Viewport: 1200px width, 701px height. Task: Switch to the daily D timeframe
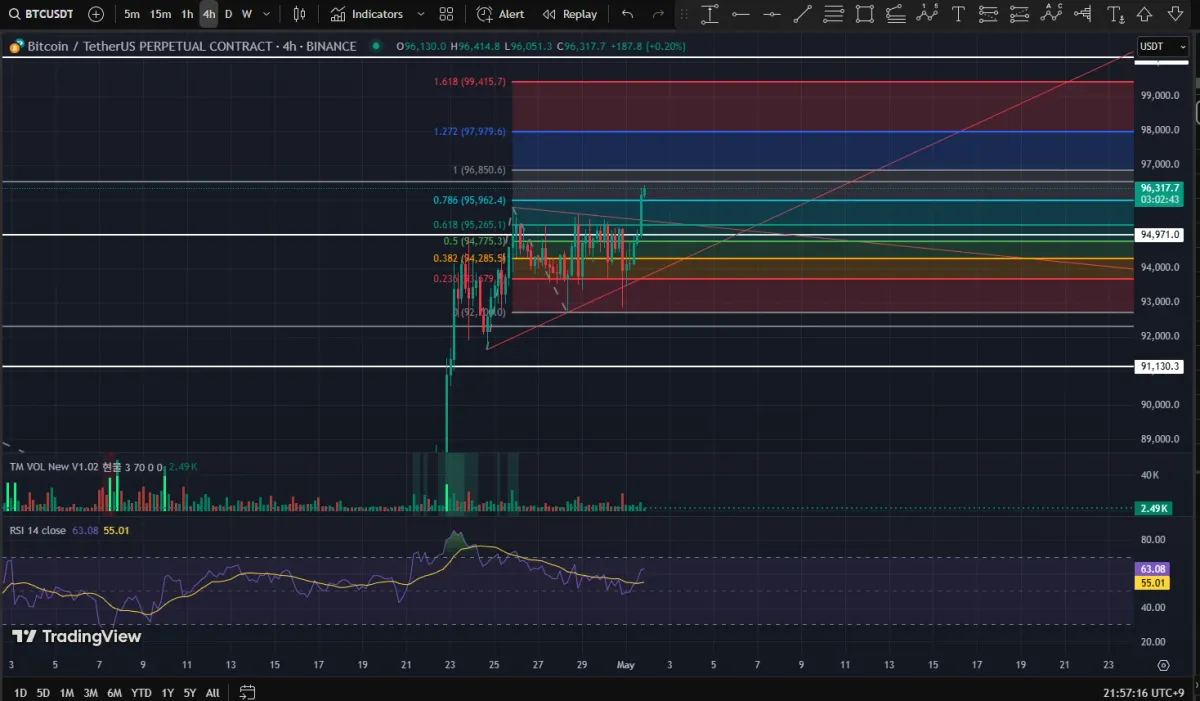click(x=228, y=14)
